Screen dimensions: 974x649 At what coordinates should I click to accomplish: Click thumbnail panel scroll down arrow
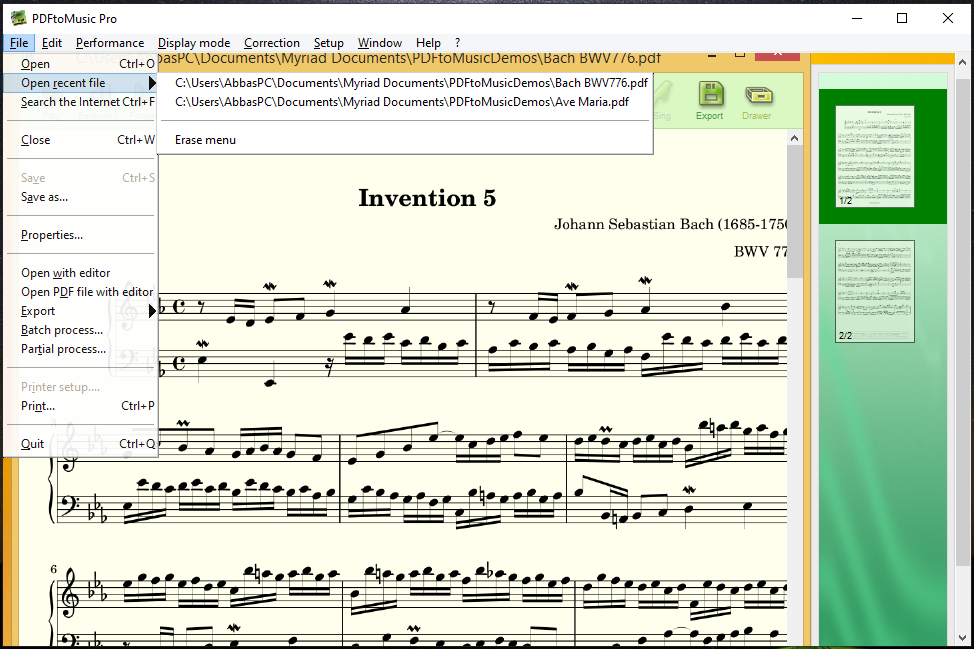tap(962, 638)
